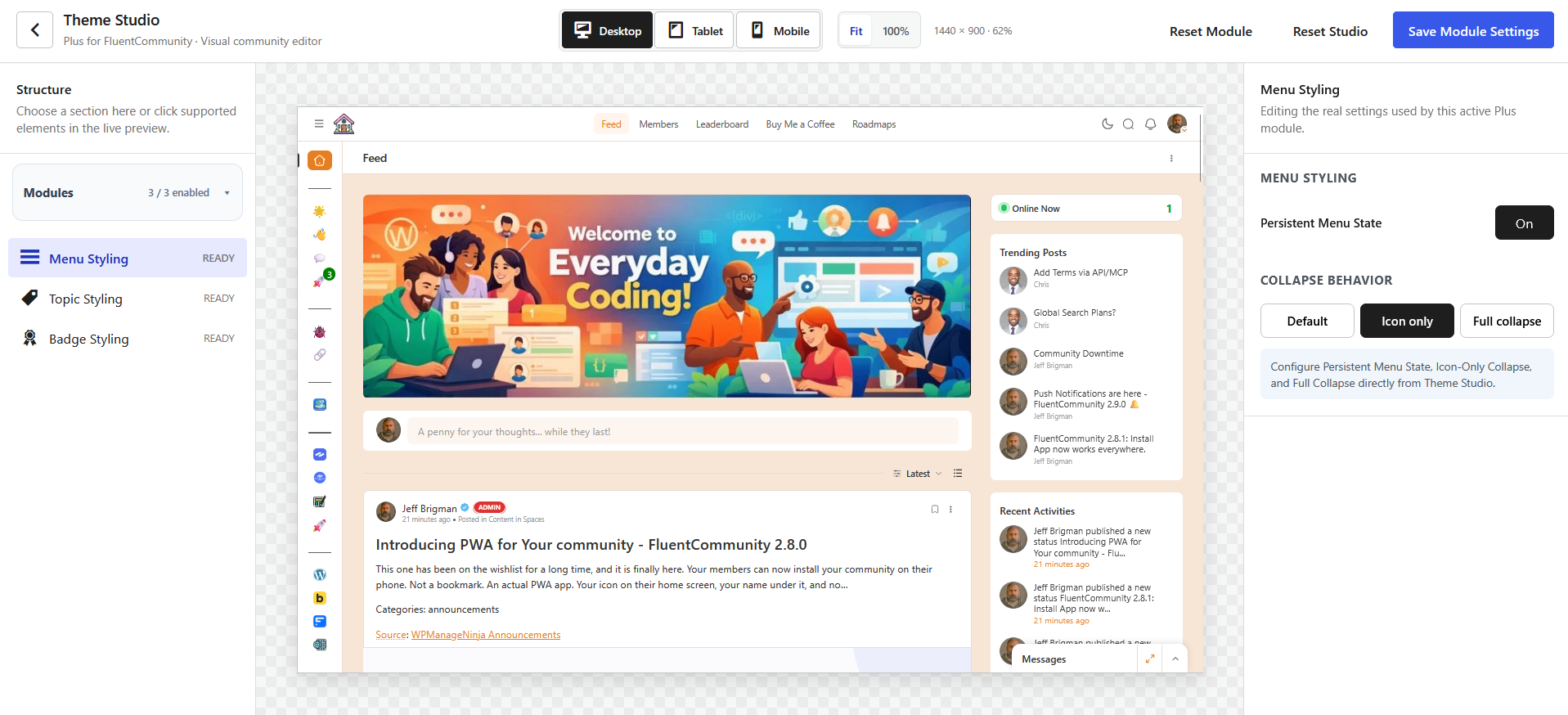Open the notepad pencil sidebar icon
The width and height of the screenshot is (1568, 715).
click(x=320, y=501)
